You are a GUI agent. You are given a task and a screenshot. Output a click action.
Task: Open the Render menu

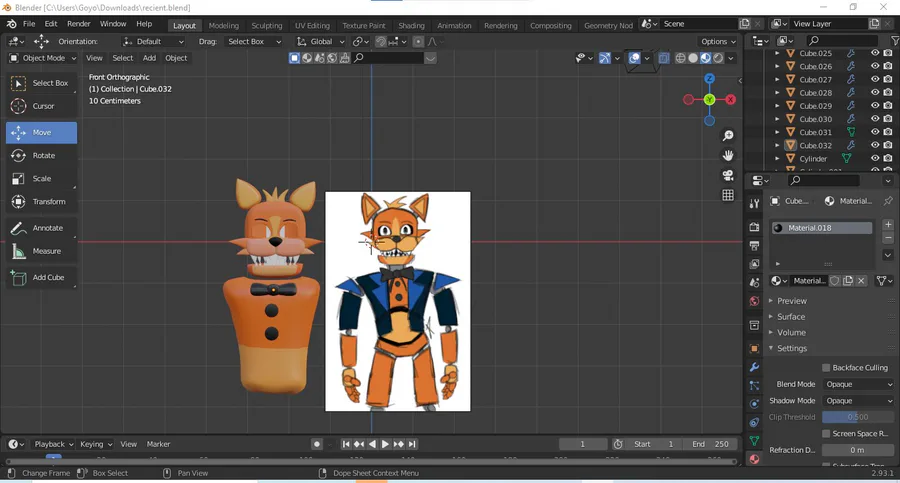click(x=79, y=24)
